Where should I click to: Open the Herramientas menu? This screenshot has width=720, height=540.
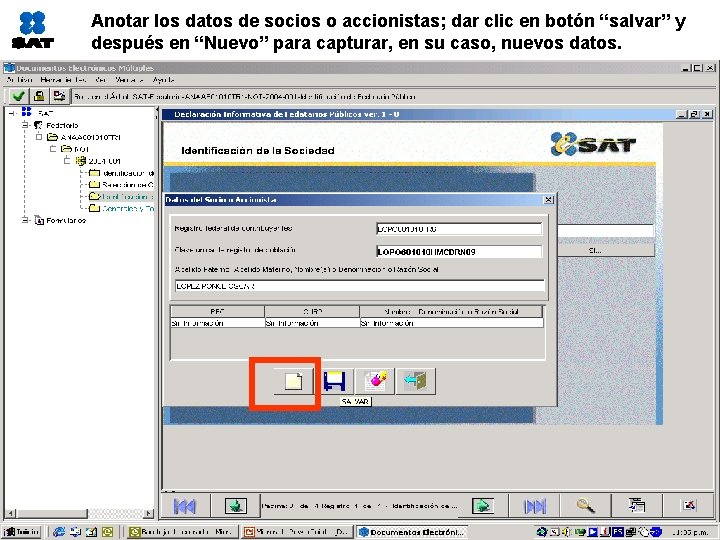pyautogui.click(x=63, y=80)
